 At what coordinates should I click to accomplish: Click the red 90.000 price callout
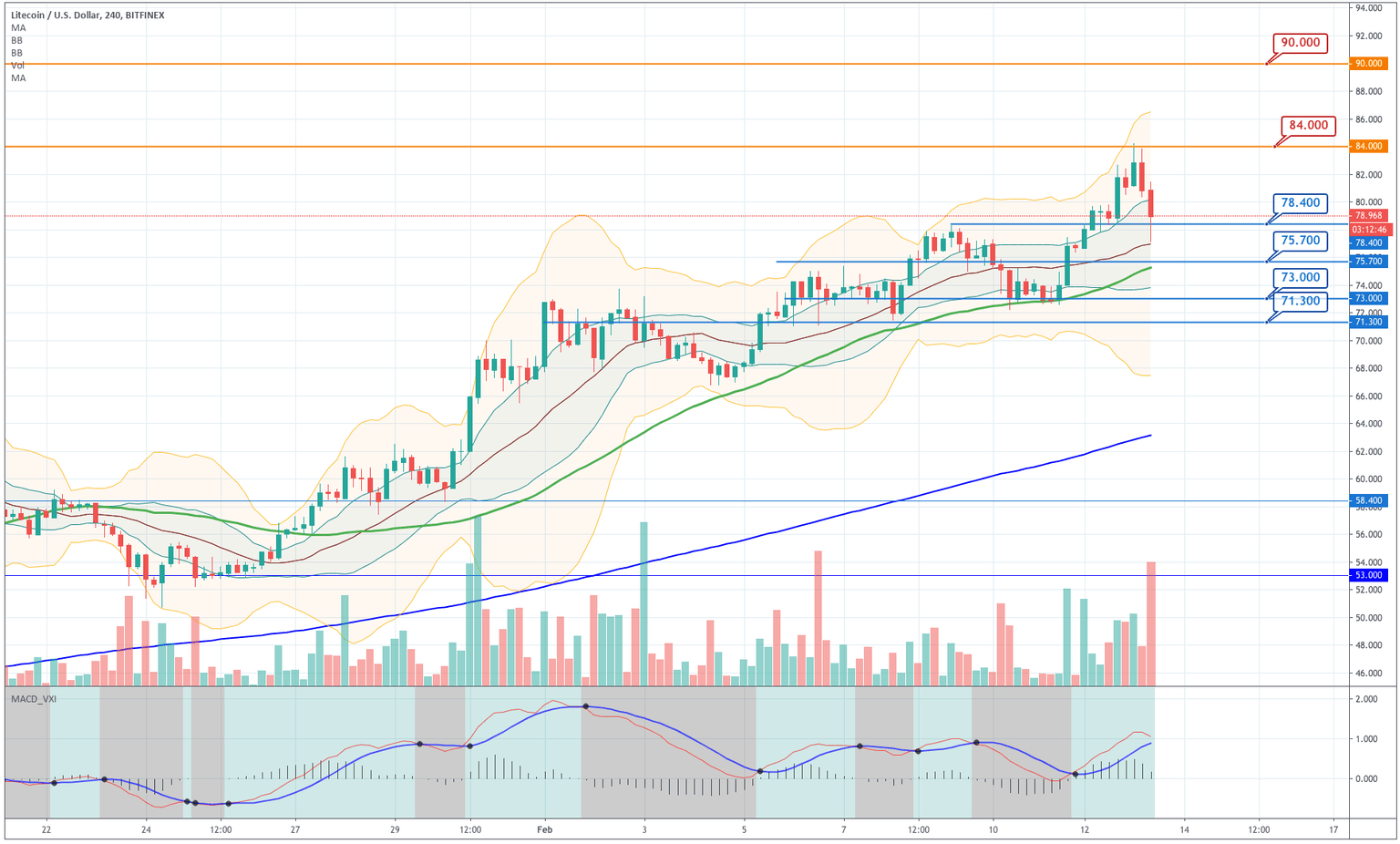[1301, 43]
